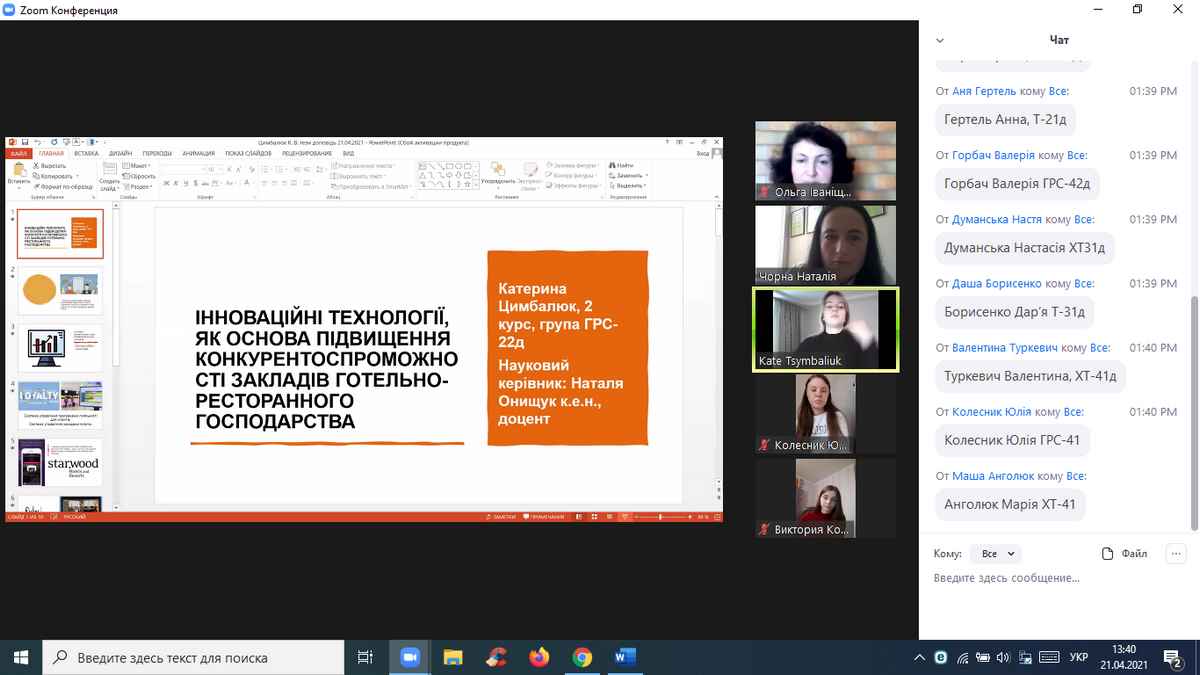Click the chat message input field
This screenshot has width=1200, height=675.
(1050, 578)
